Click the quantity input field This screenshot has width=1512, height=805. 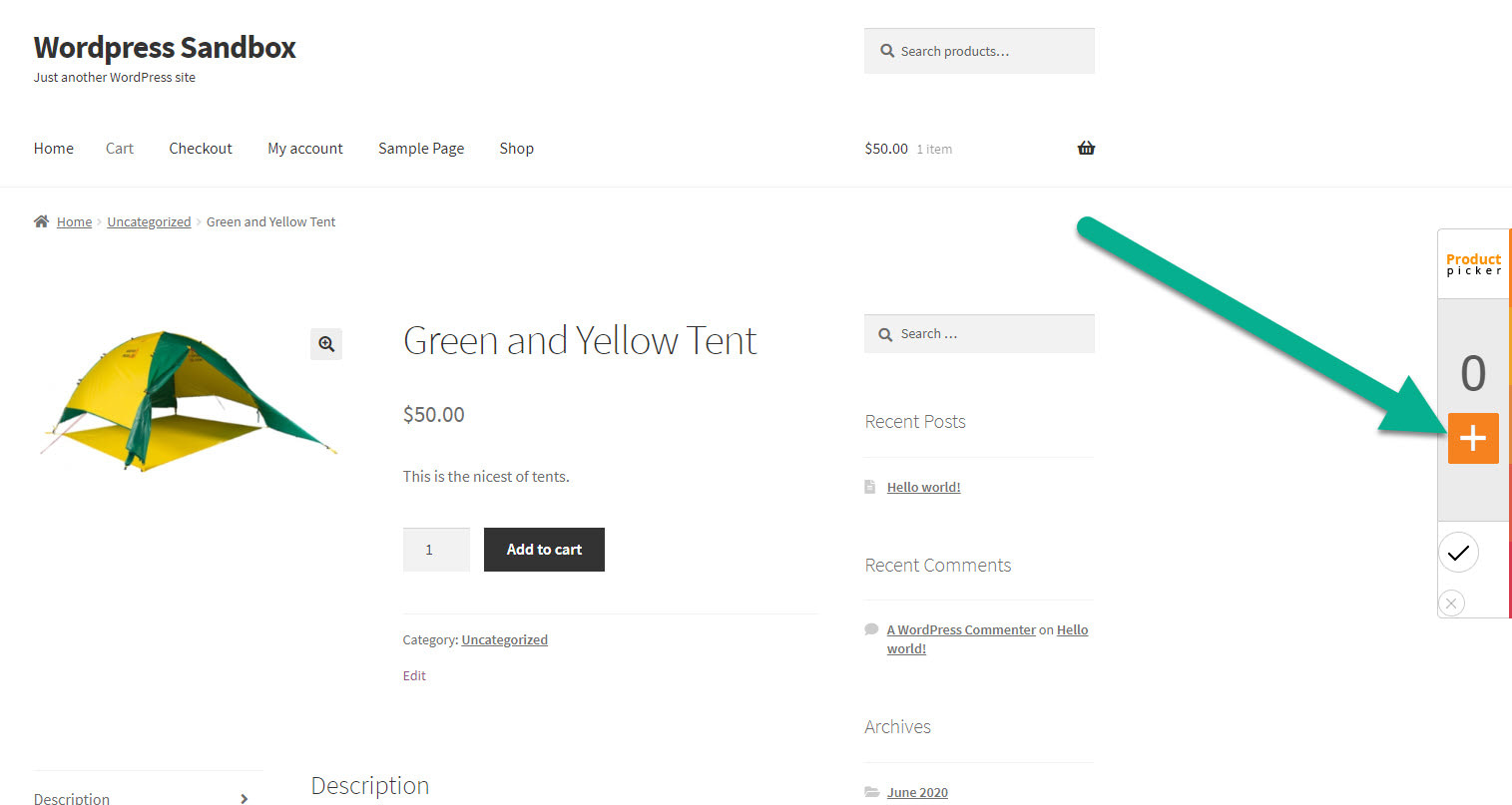(x=436, y=550)
